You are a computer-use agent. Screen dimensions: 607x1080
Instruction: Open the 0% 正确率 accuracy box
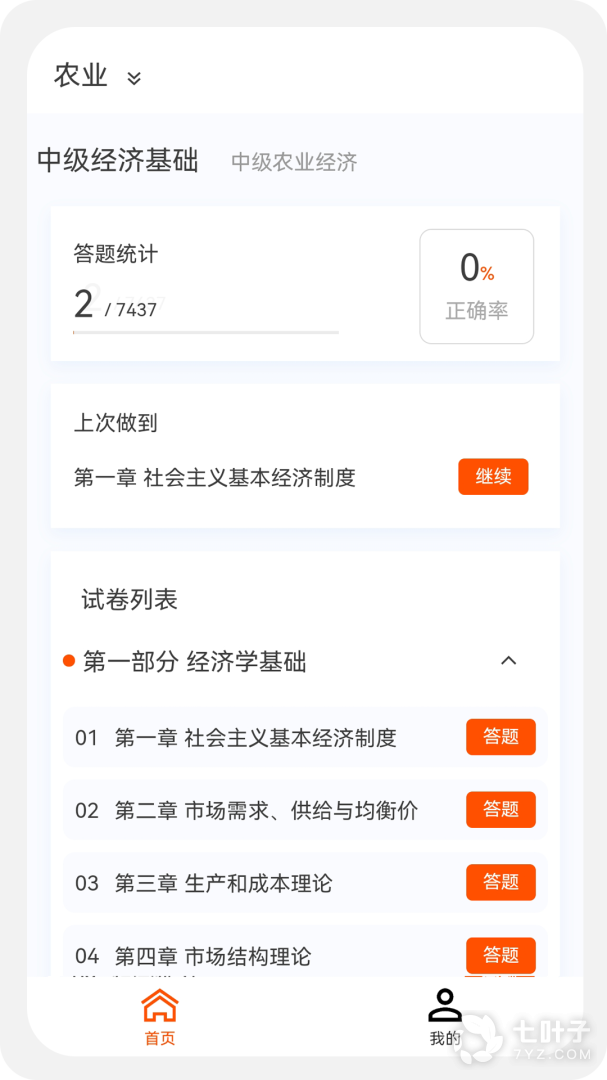pyautogui.click(x=477, y=287)
